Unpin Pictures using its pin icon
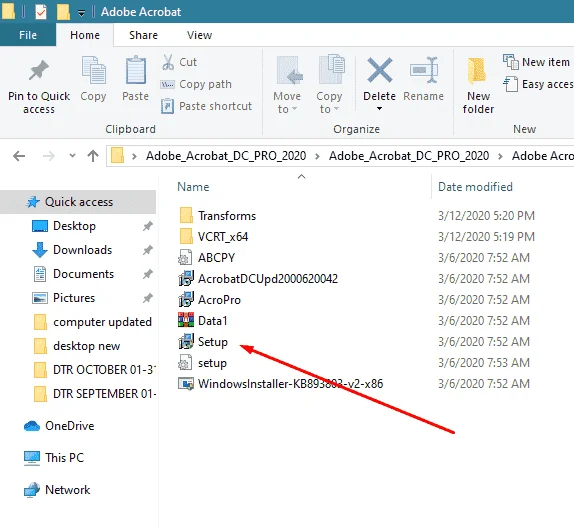The height and width of the screenshot is (528, 574). (148, 298)
